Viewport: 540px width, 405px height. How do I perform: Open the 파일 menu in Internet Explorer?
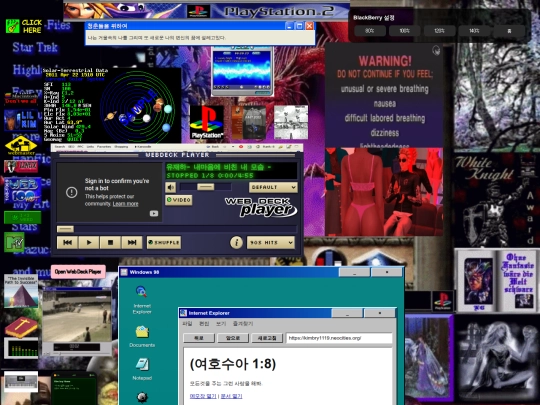point(187,323)
